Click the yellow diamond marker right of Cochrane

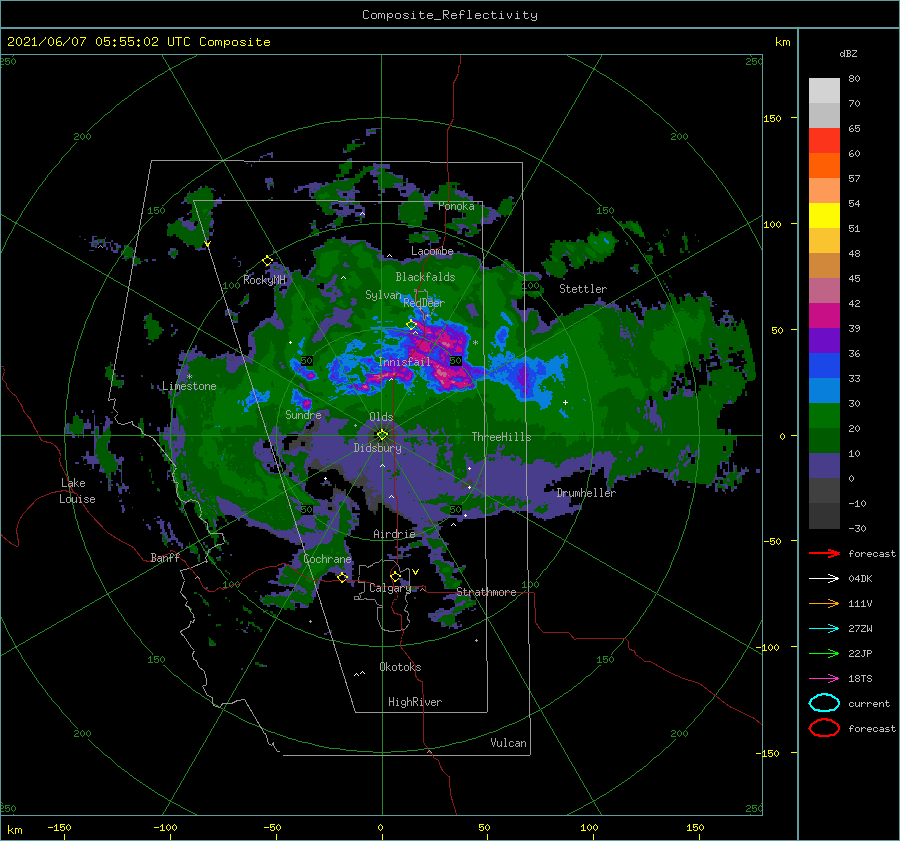click(x=342, y=578)
